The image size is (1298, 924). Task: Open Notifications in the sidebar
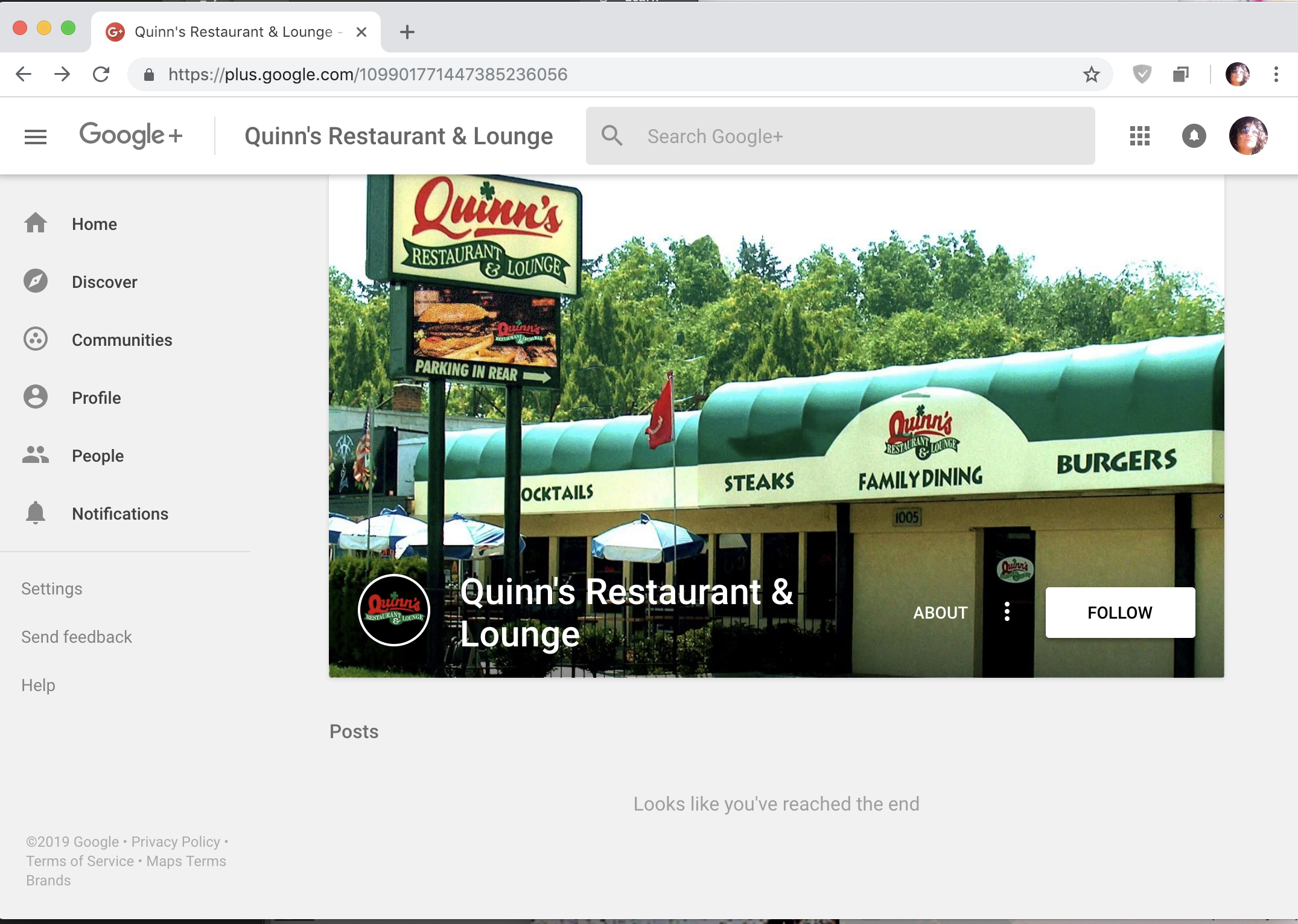(x=120, y=514)
